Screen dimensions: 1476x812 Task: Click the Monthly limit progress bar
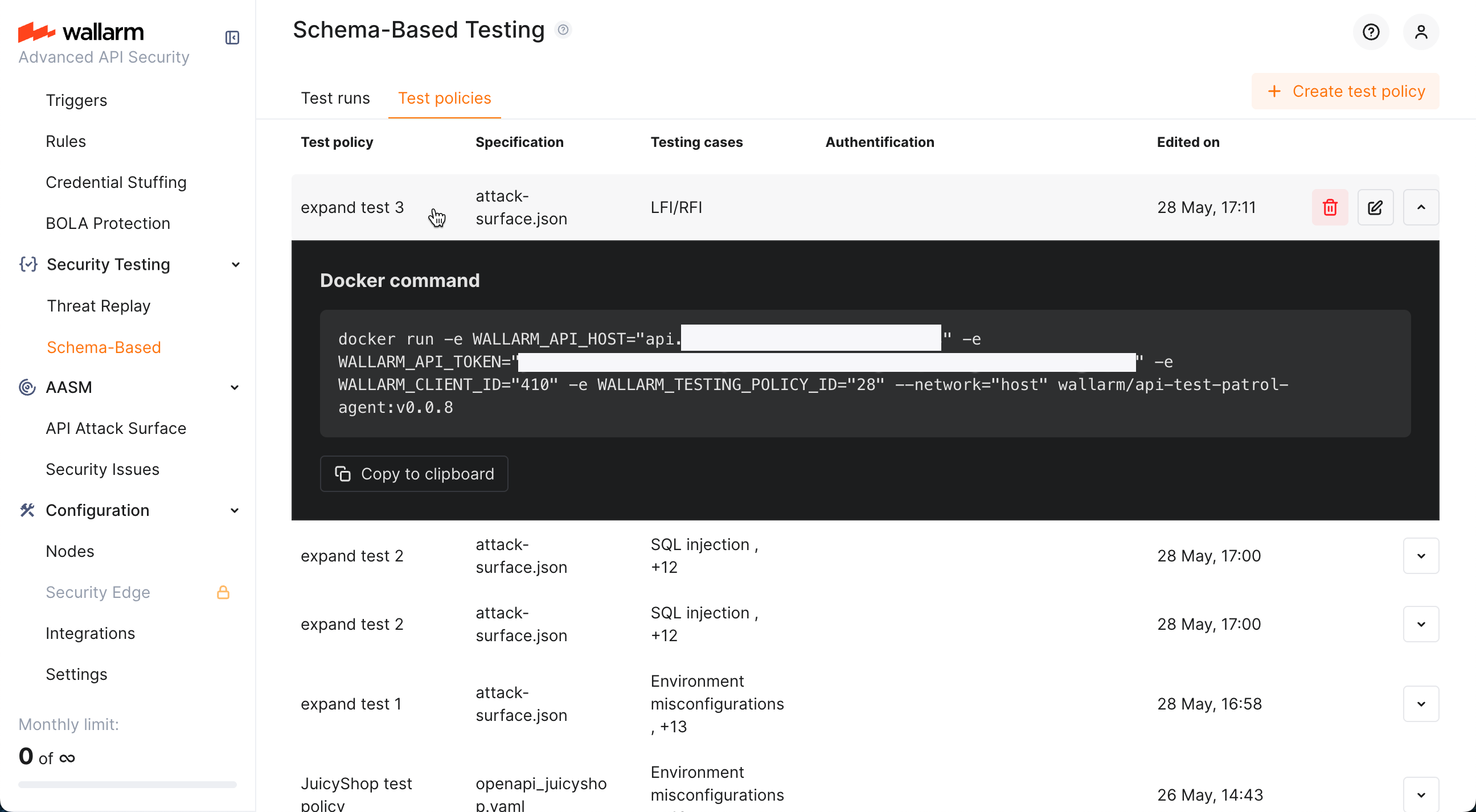[127, 785]
